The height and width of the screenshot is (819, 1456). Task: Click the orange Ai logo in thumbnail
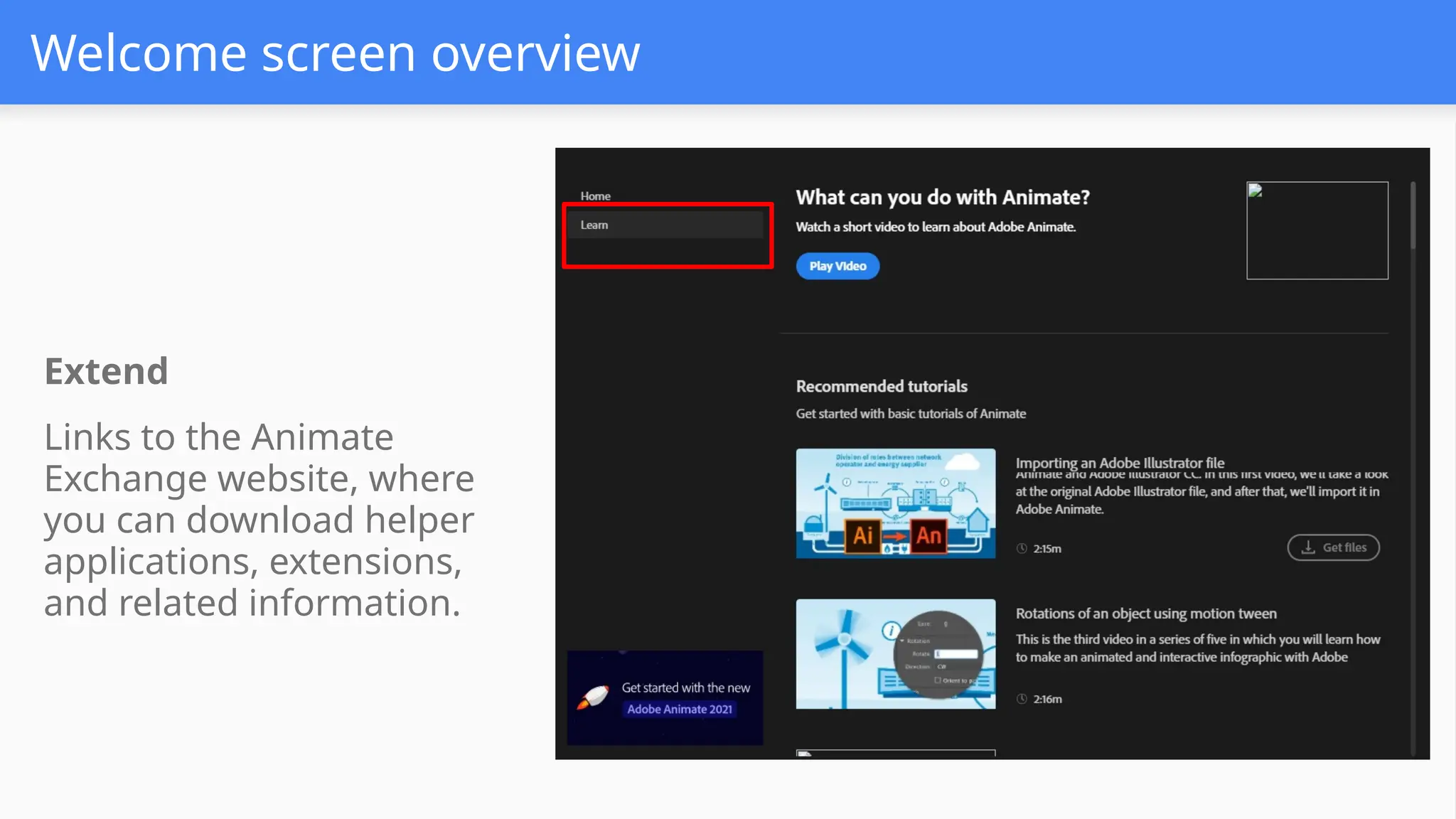862,535
